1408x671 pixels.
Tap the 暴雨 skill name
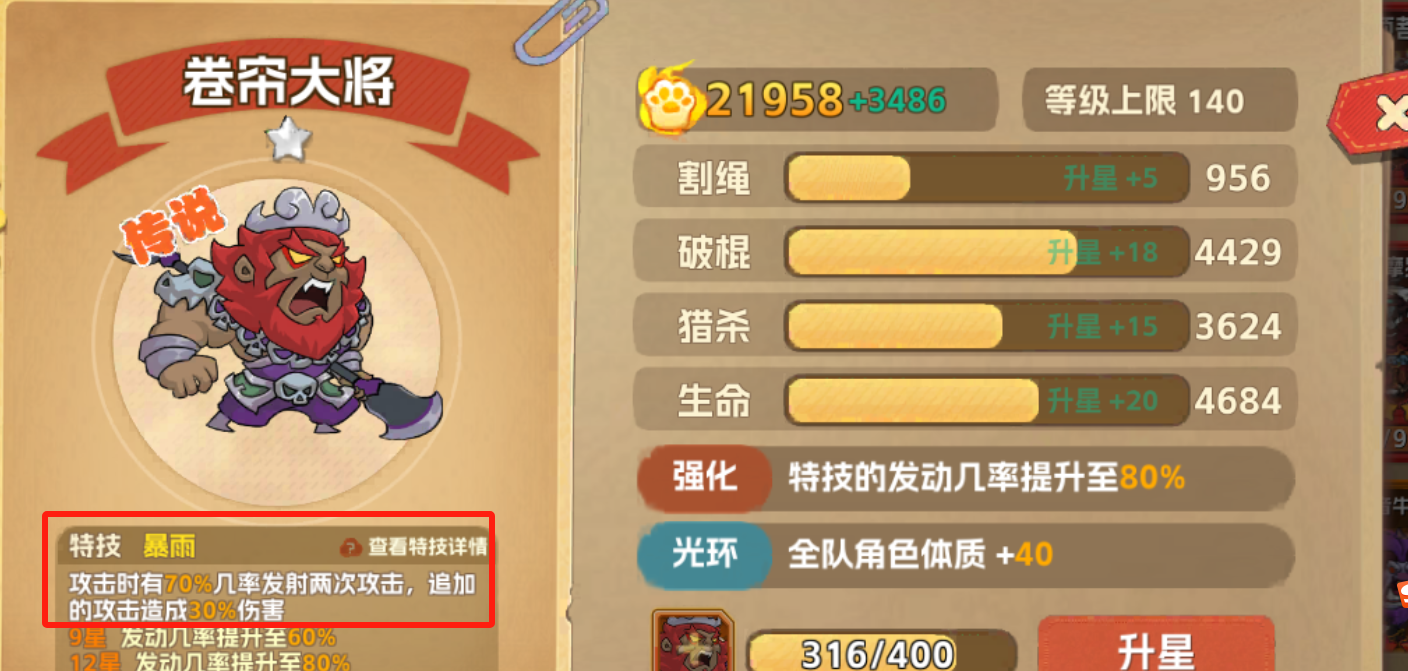tap(169, 546)
